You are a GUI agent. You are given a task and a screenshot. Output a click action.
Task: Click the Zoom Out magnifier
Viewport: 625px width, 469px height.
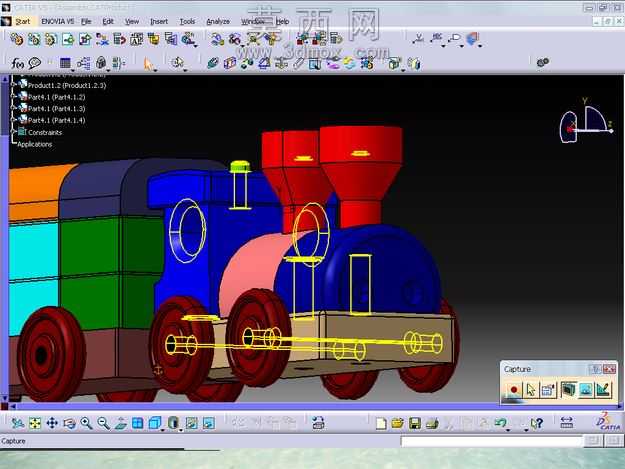point(103,423)
